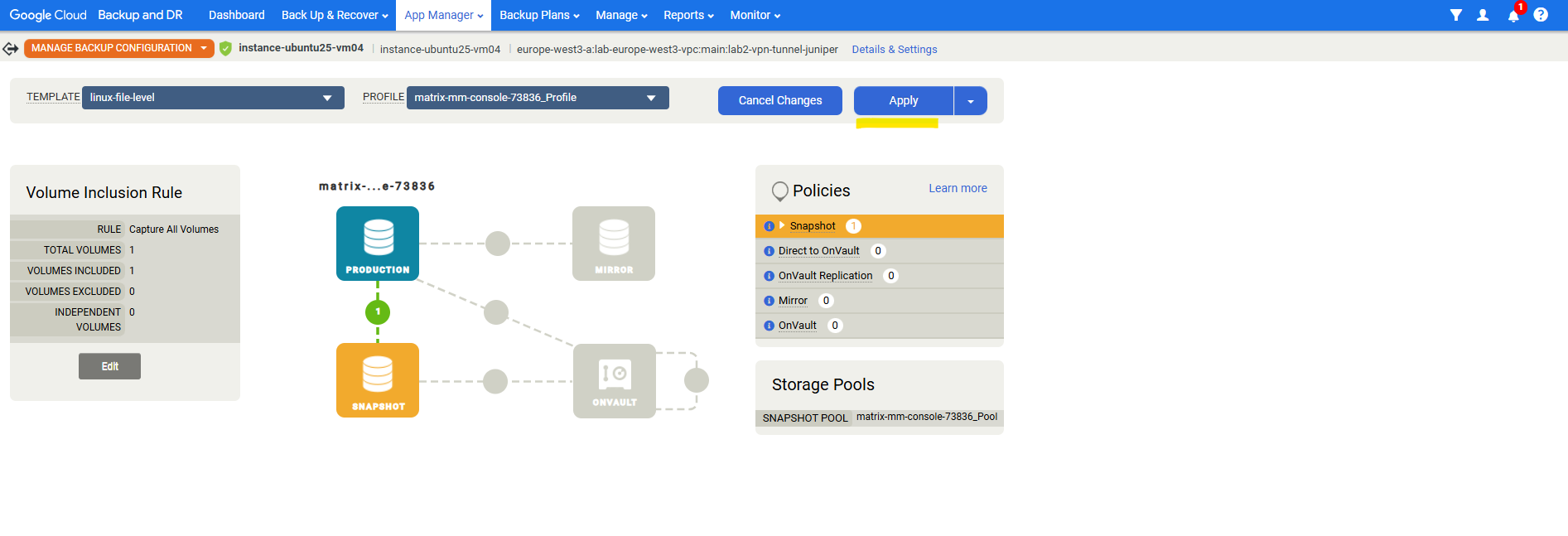This screenshot has width=1568, height=536.
Task: Open the Profile selection dropdown
Action: 537,98
